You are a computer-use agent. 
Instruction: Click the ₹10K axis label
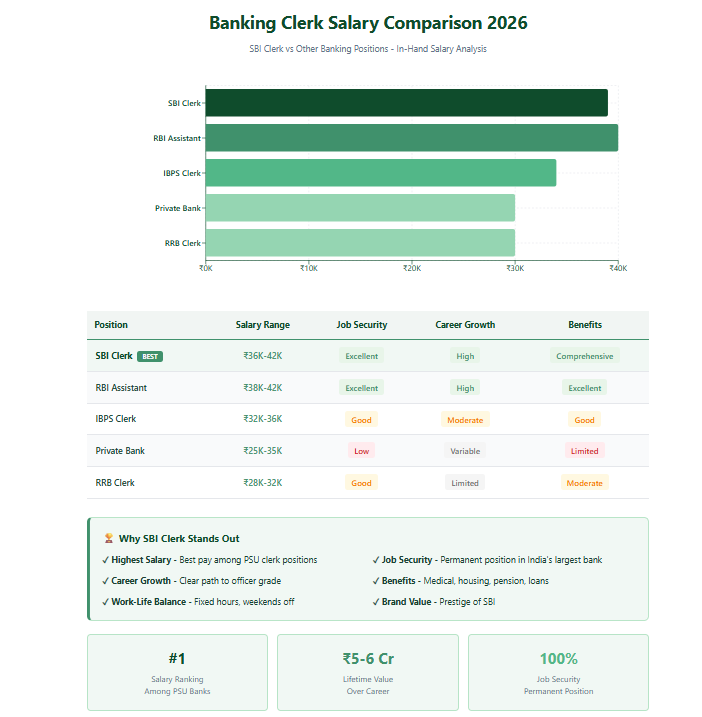(x=309, y=268)
